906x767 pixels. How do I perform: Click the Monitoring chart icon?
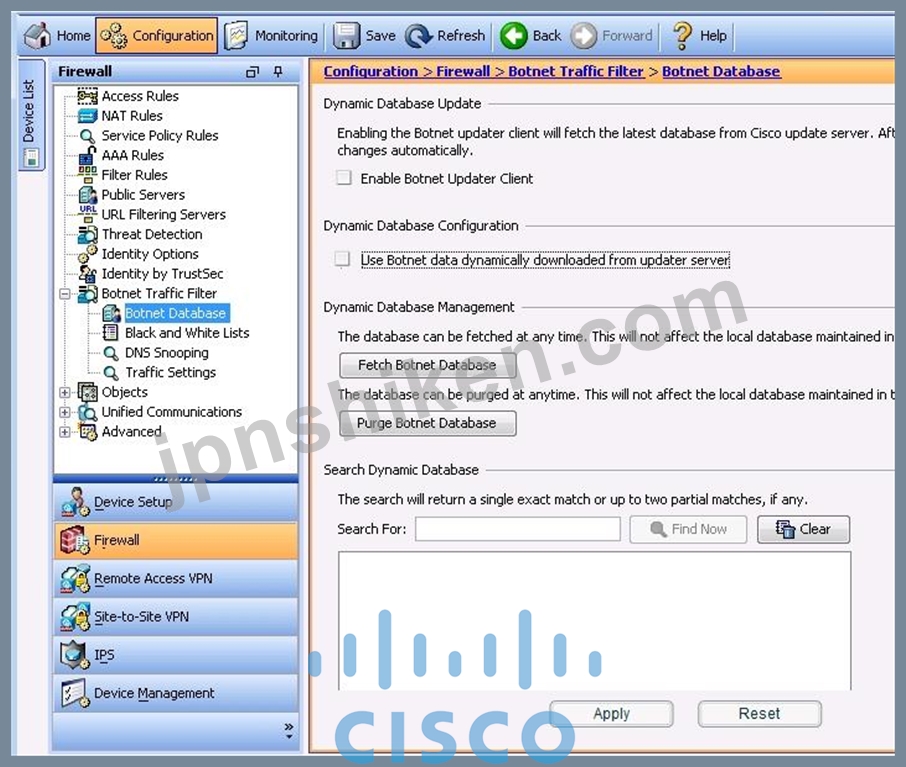pyautogui.click(x=236, y=36)
